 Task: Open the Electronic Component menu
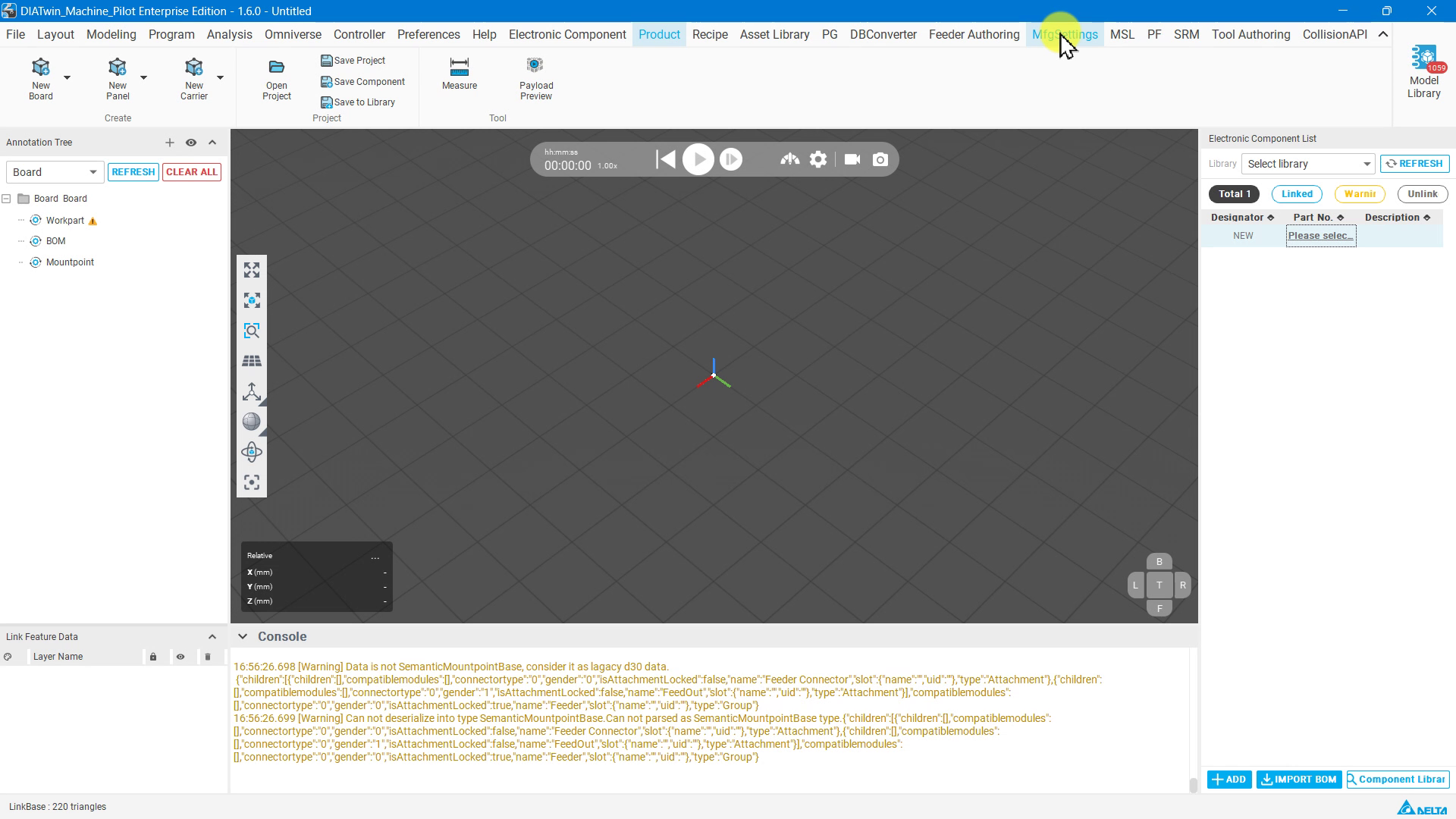(567, 35)
